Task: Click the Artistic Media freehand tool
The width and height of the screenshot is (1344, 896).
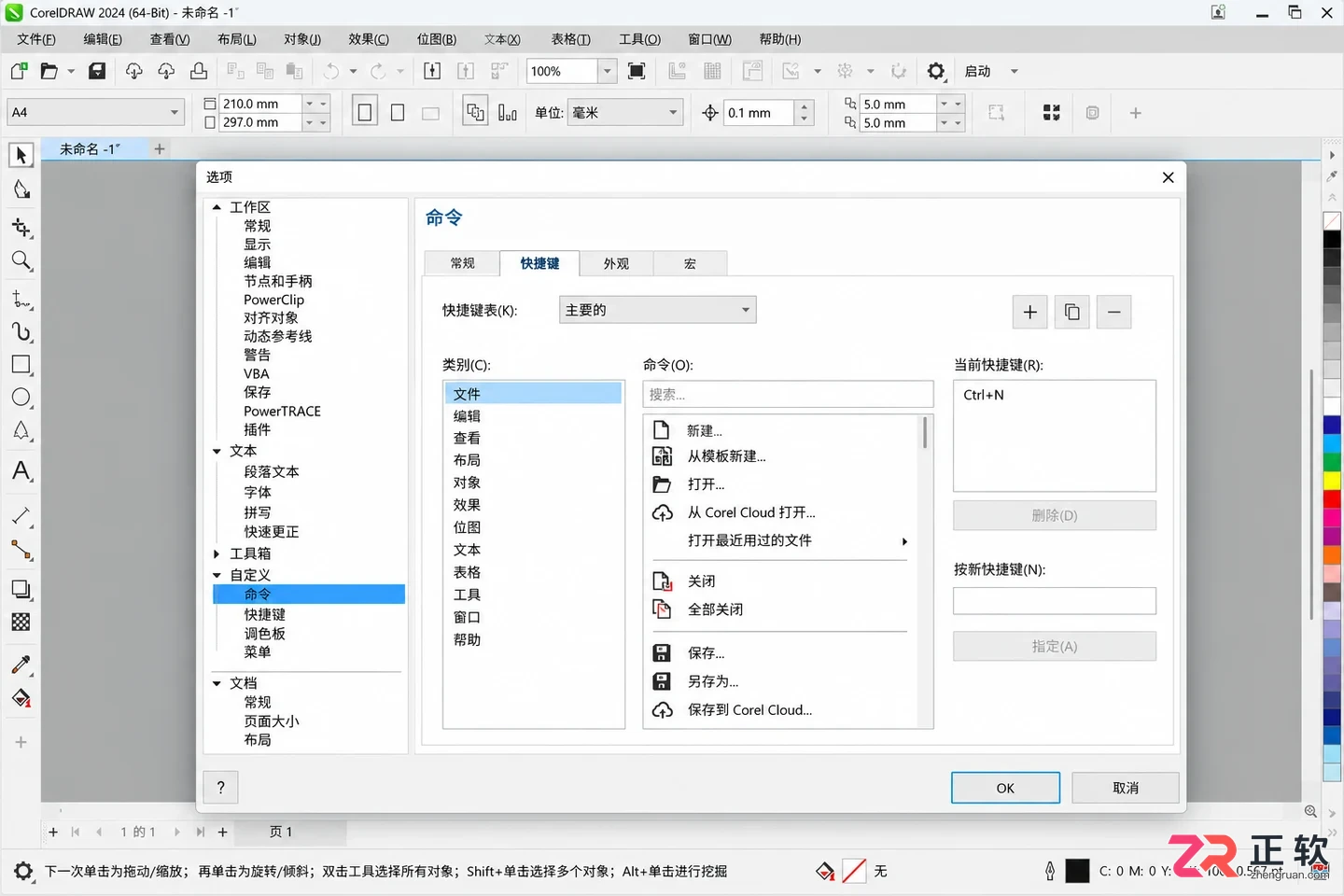Action: (x=21, y=331)
